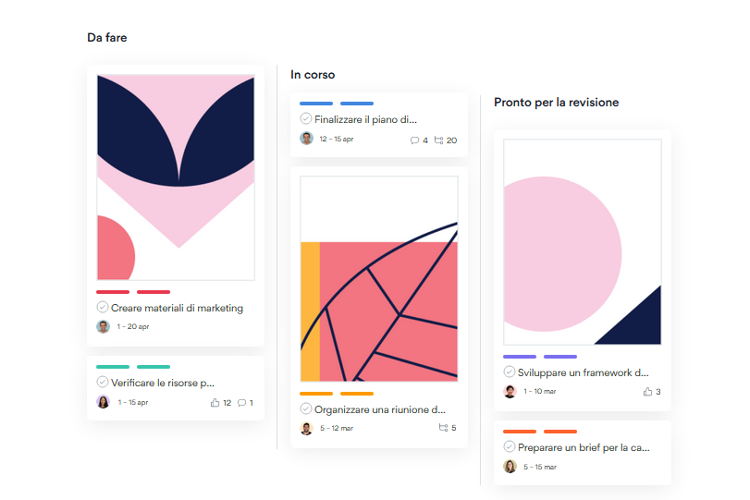Image resolution: width=750 pixels, height=500 pixels.
Task: Toggle completion for Preparare un brief task
Action: tap(509, 446)
